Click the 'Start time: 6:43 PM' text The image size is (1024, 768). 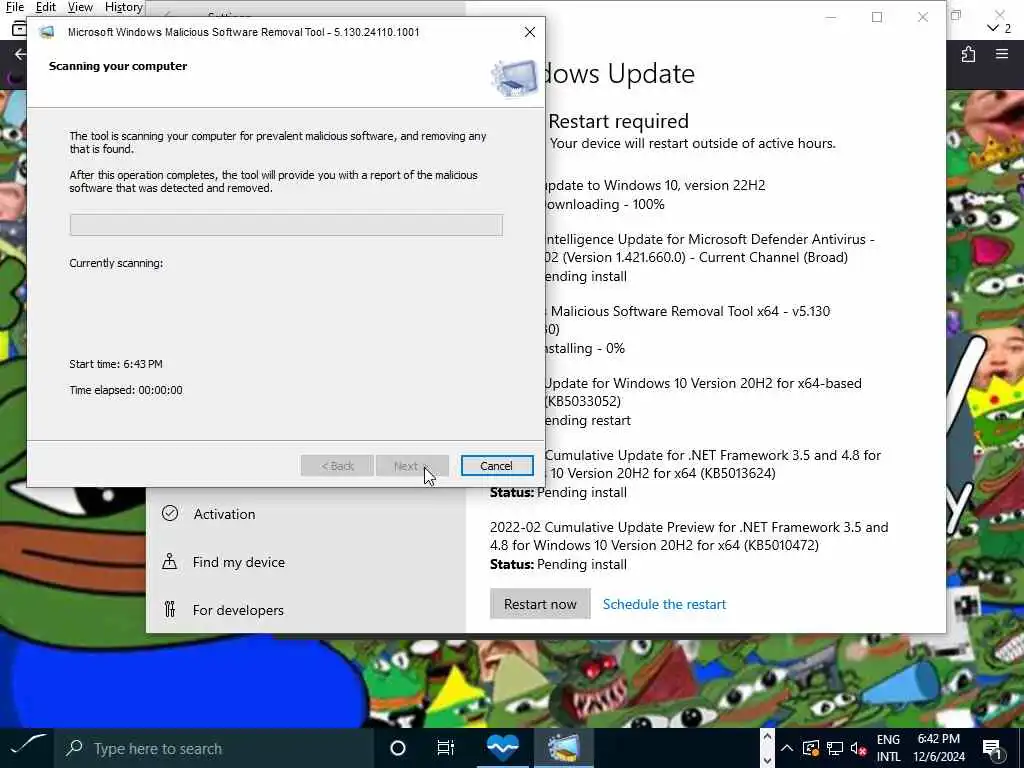116,364
